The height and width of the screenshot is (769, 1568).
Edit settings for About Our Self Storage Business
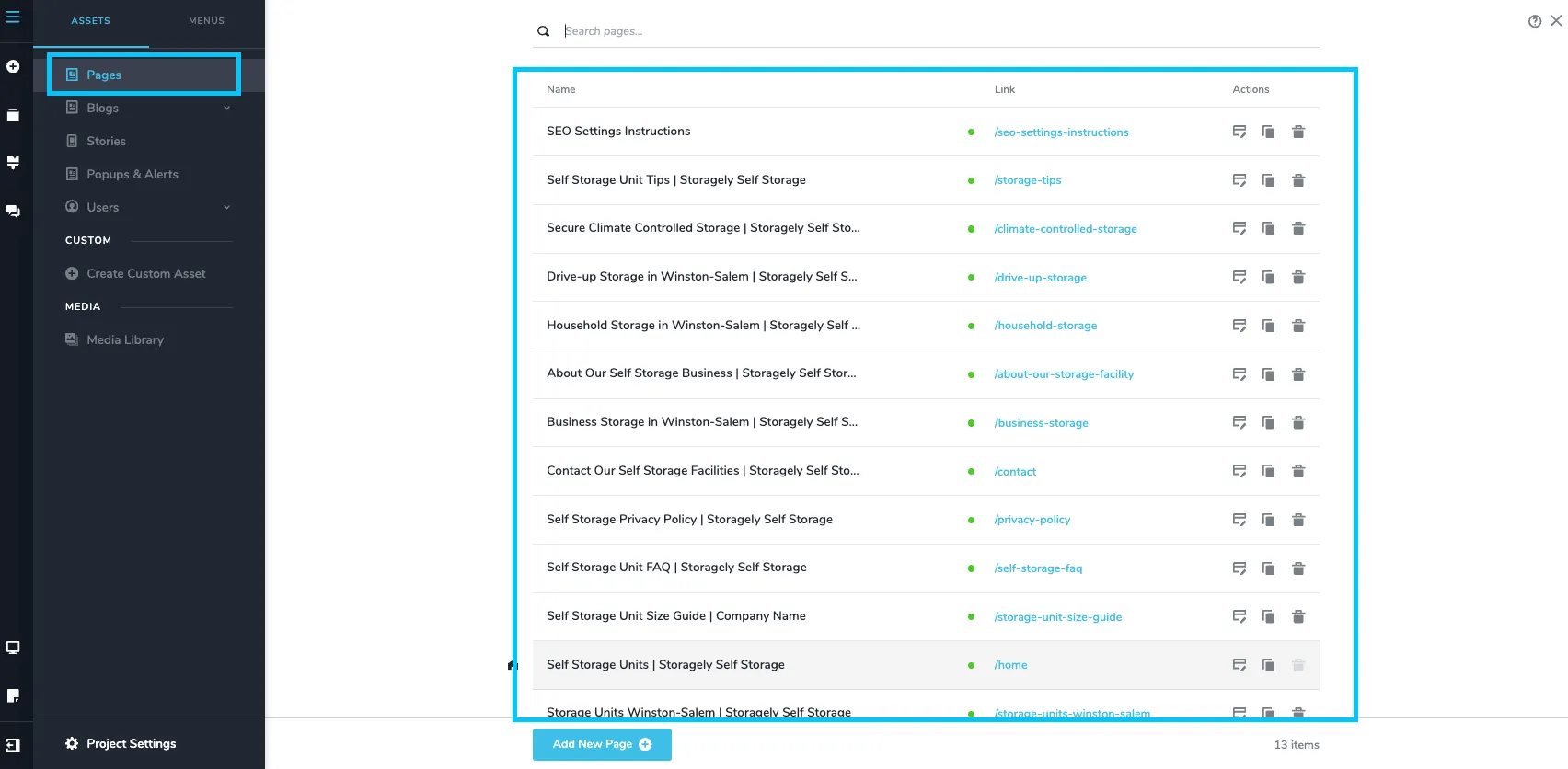tap(1239, 374)
